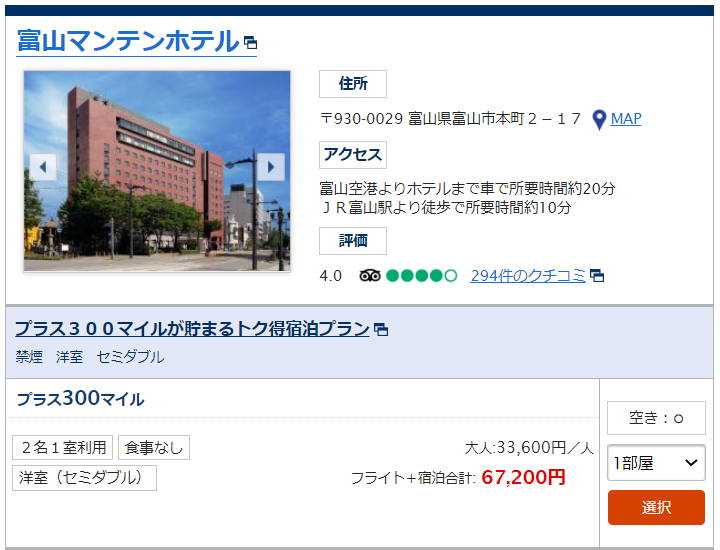Open the MAP link
This screenshot has height=550, width=720.
pos(626,119)
